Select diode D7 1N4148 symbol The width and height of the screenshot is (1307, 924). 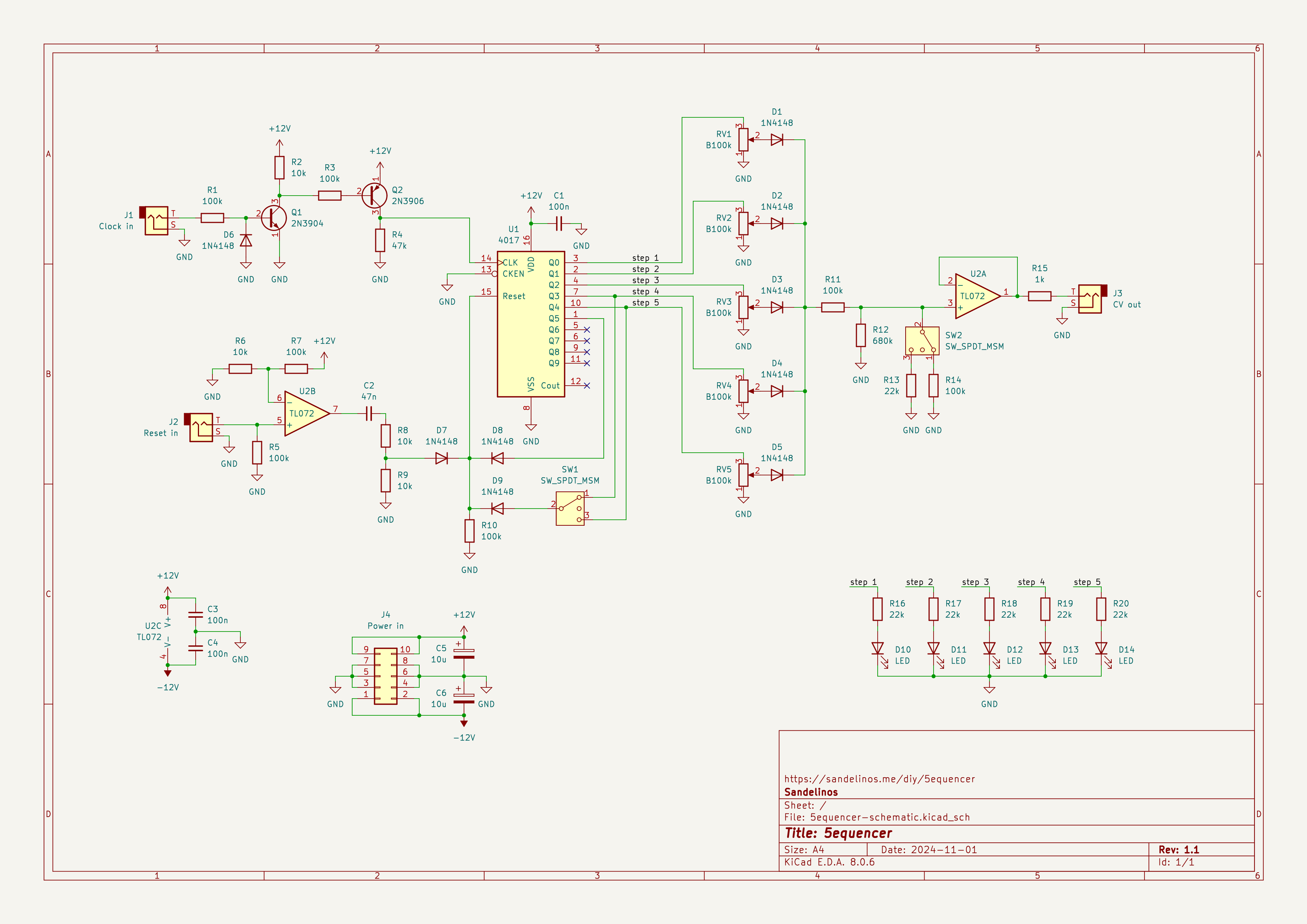442,458
